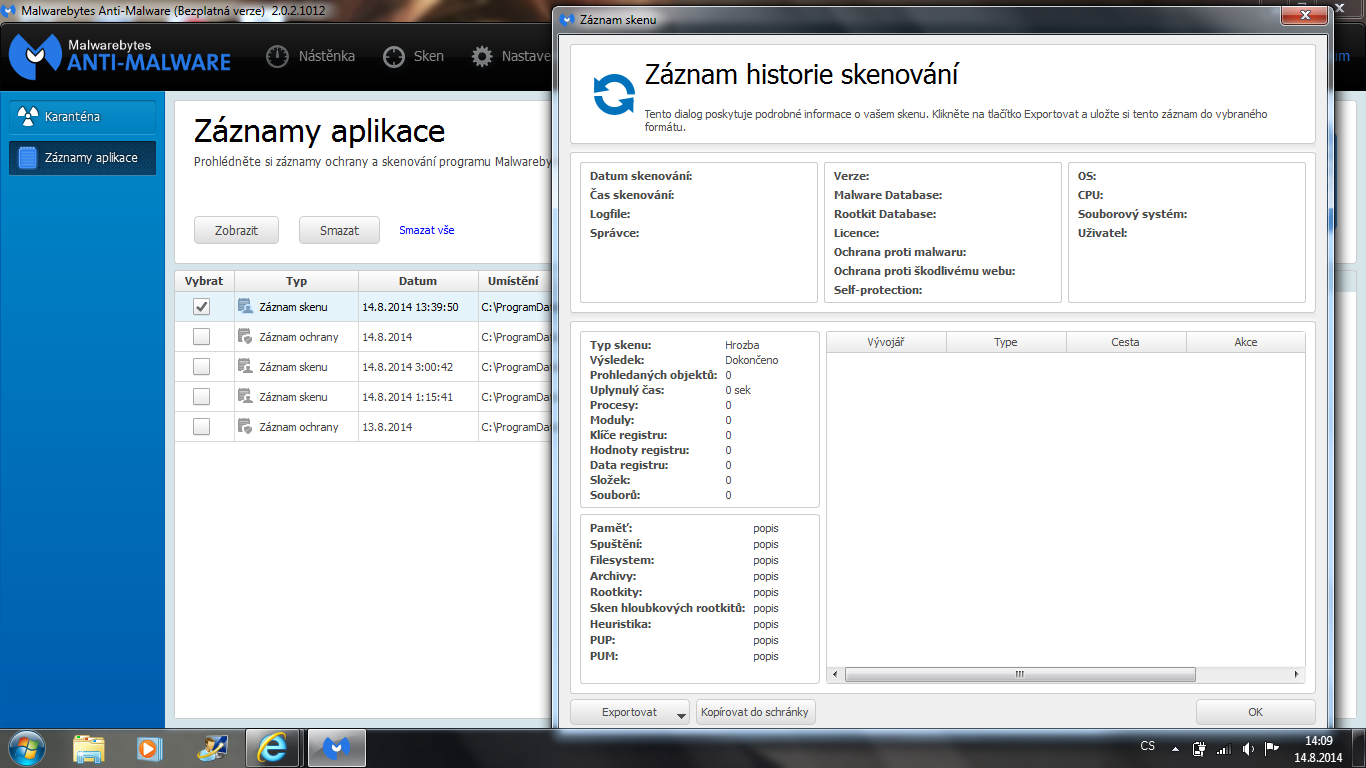Screen dimensions: 1366x768
Task: Click the right arrow of results scrollbar
Action: click(x=1297, y=674)
